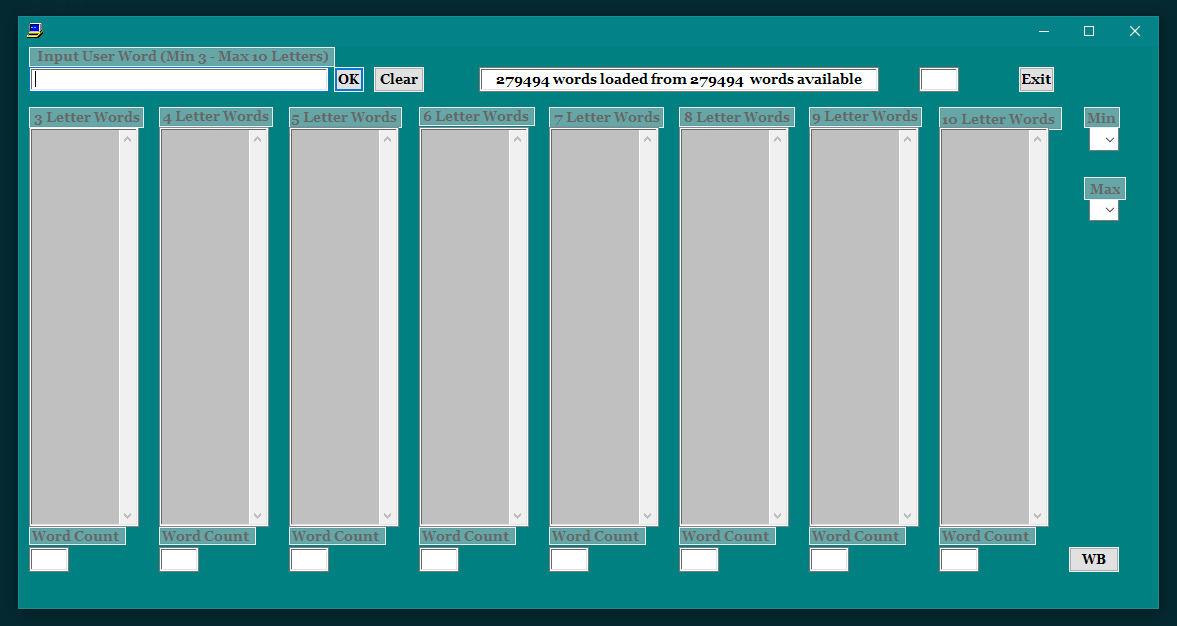Image resolution: width=1177 pixels, height=626 pixels.
Task: Click scroll down arrow in 3 Letter Words list
Action: 128,516
